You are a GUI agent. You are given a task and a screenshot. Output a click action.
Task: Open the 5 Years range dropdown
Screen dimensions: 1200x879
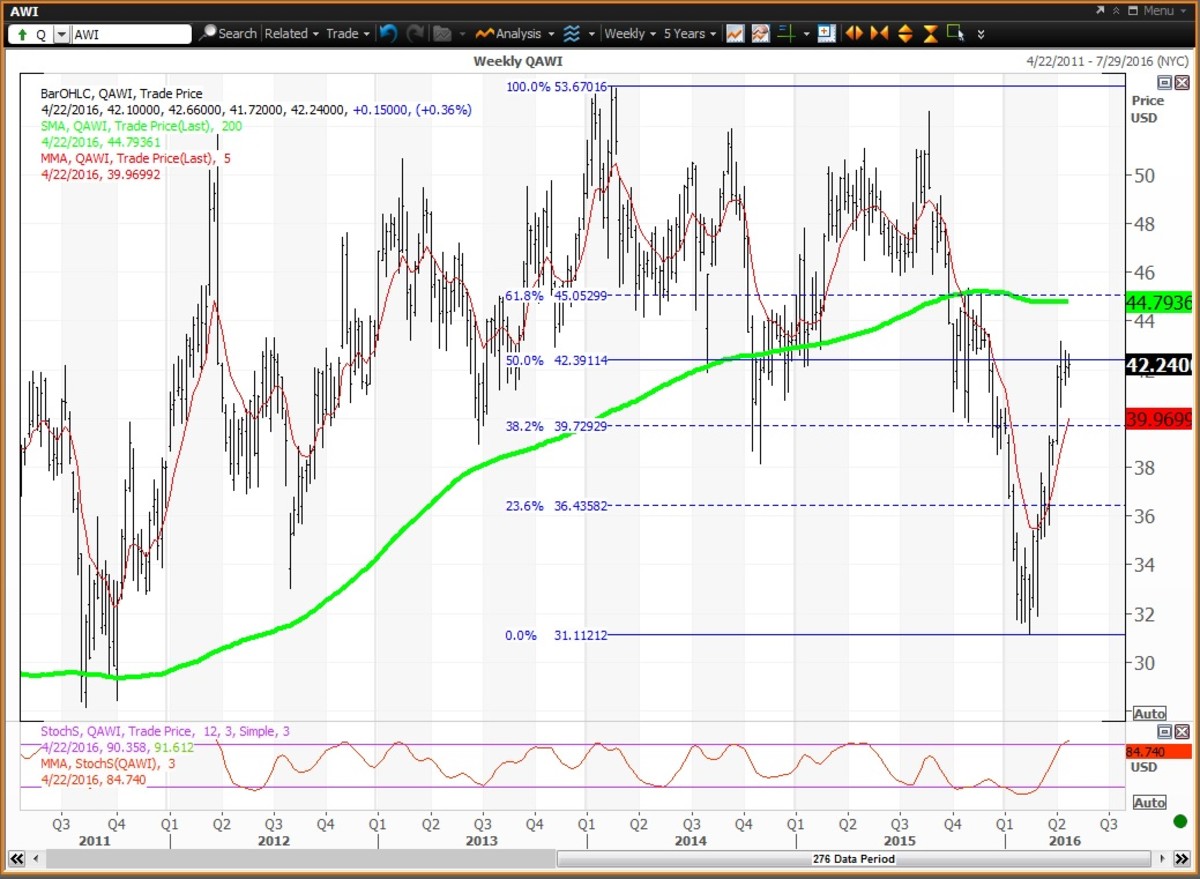coord(690,34)
